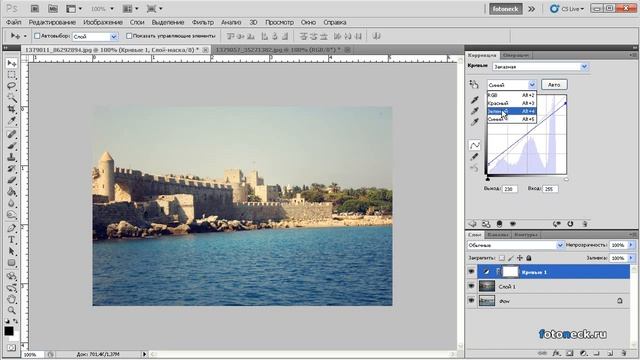Select the Eyedropper tool in toolbox
This screenshot has width=640, height=360.
click(11, 120)
